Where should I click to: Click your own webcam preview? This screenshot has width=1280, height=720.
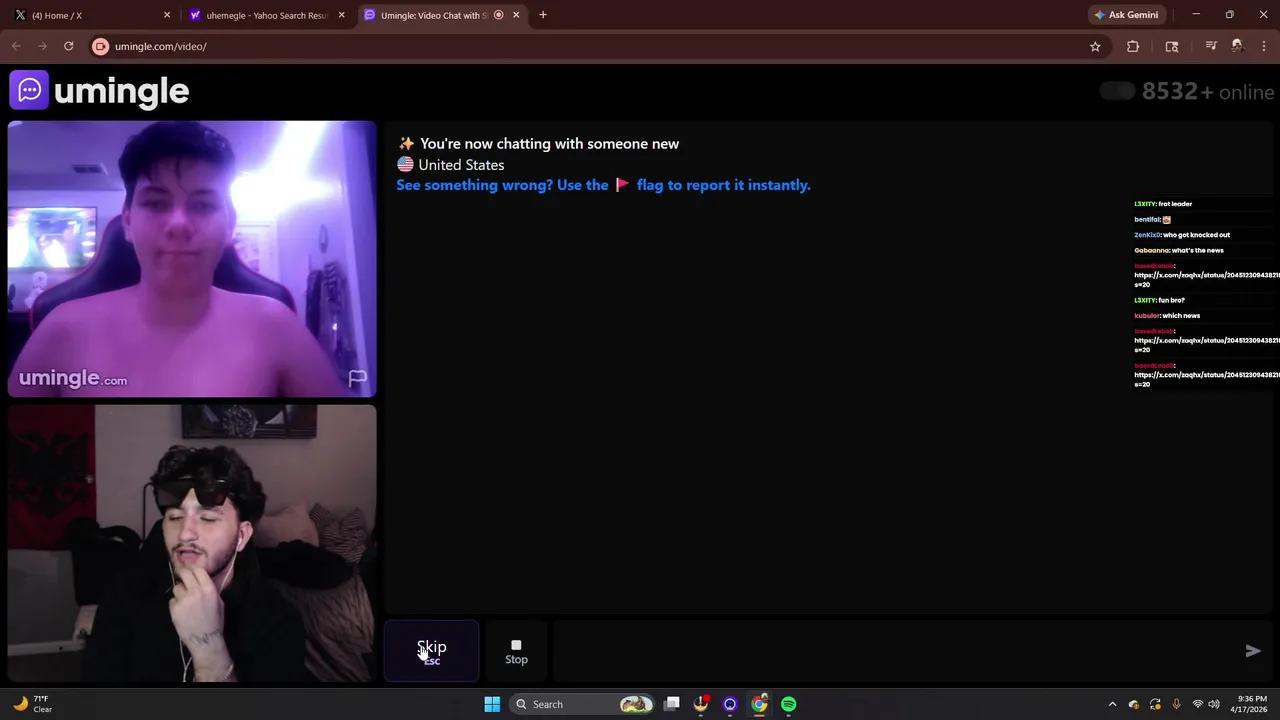[x=192, y=543]
